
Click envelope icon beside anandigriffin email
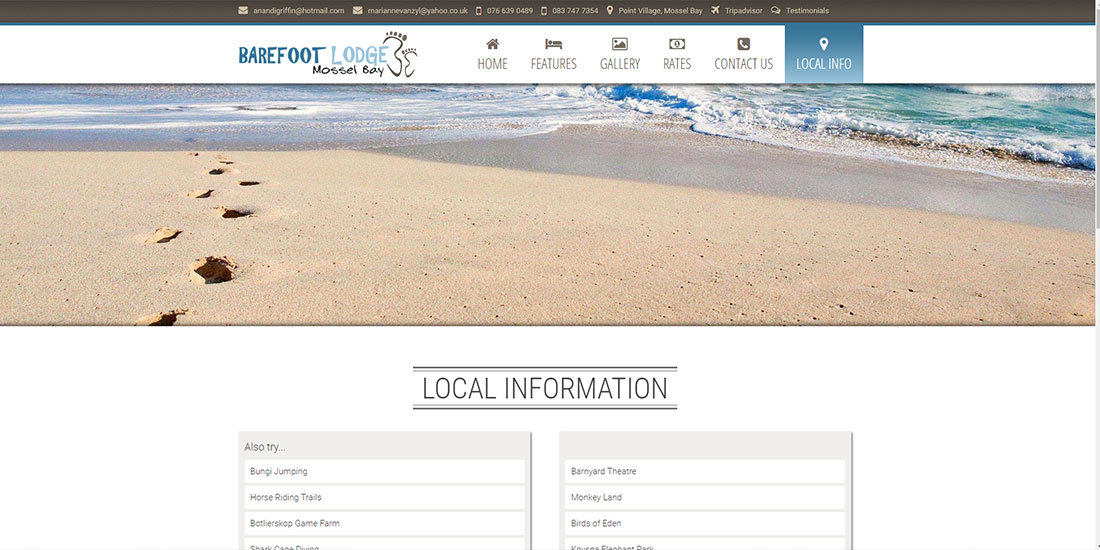pyautogui.click(x=243, y=11)
